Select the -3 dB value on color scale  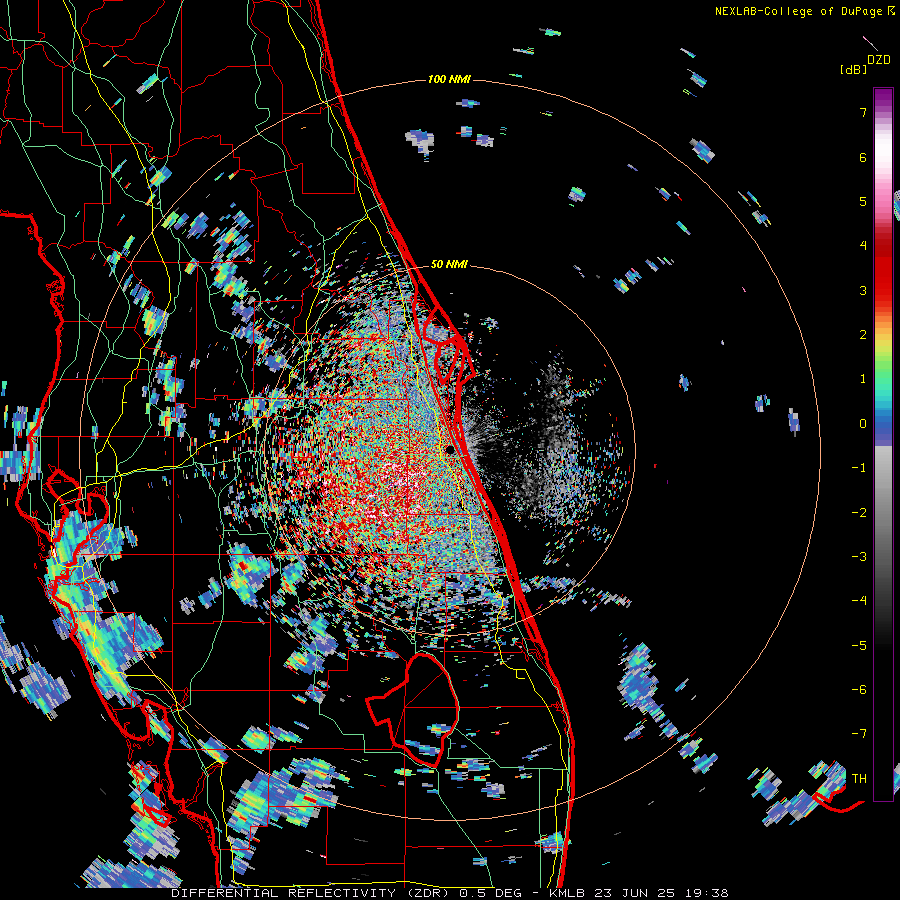tap(859, 557)
